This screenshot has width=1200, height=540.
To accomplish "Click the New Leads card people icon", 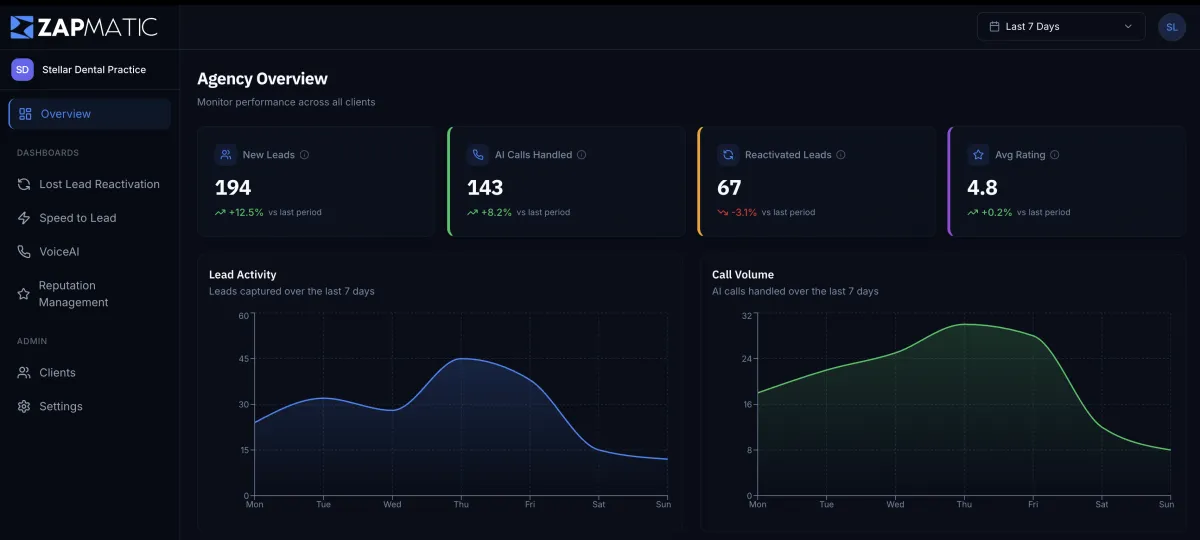I will pos(226,155).
